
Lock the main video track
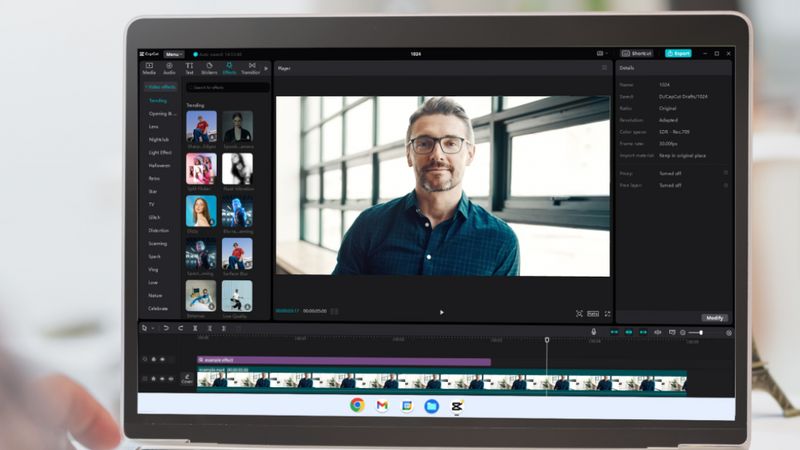coord(154,379)
